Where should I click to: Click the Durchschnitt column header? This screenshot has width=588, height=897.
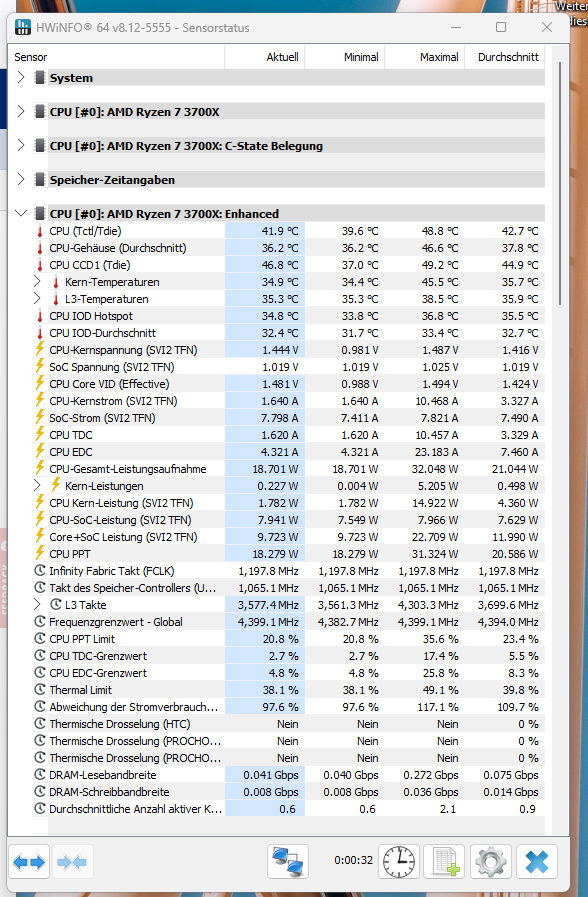click(x=504, y=57)
